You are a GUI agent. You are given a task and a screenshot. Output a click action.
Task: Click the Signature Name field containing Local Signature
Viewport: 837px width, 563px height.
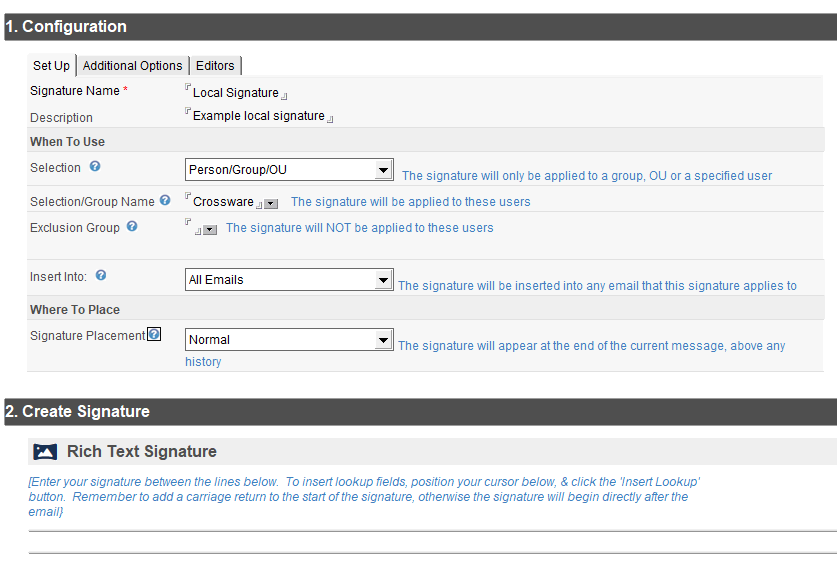point(235,93)
